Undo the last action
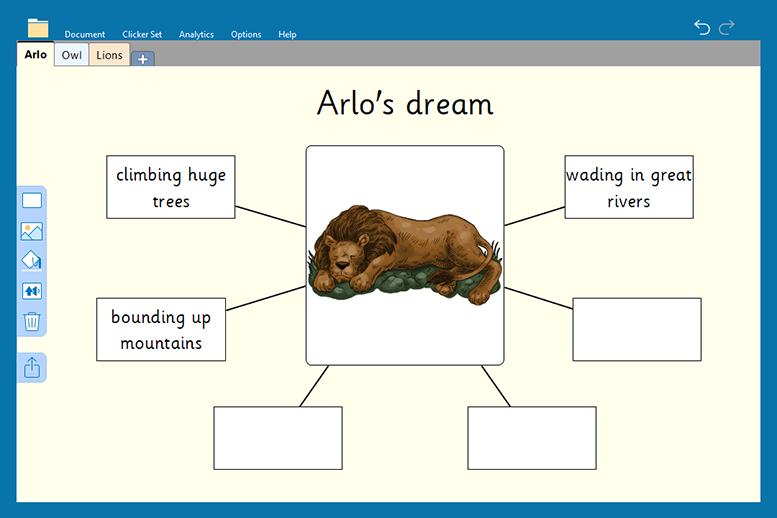This screenshot has width=777, height=518. click(702, 28)
